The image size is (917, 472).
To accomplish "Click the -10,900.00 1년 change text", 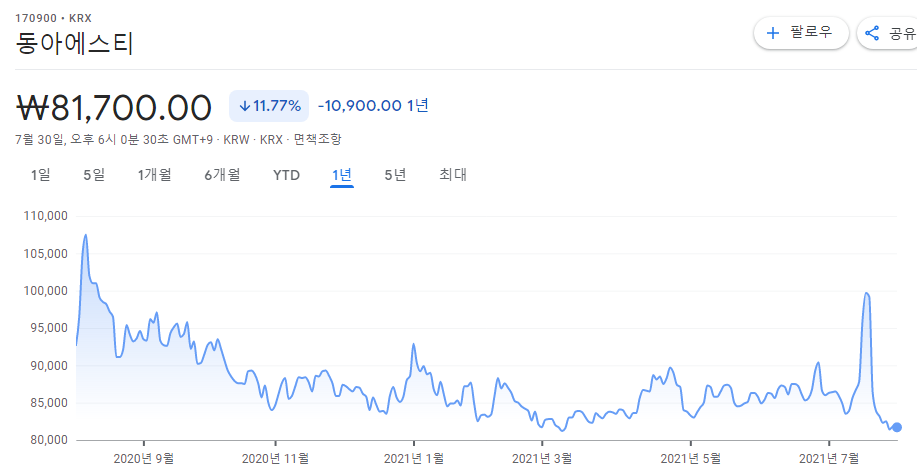I will pyautogui.click(x=373, y=106).
